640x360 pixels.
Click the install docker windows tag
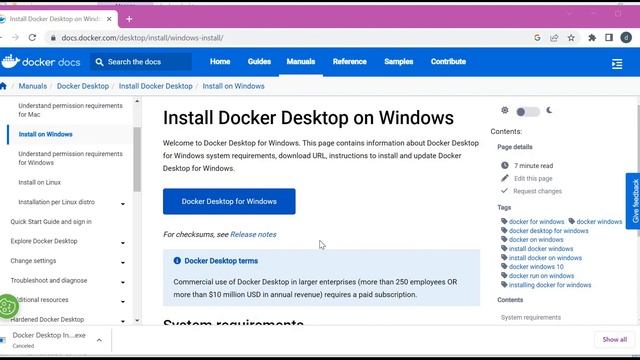[x=541, y=249]
